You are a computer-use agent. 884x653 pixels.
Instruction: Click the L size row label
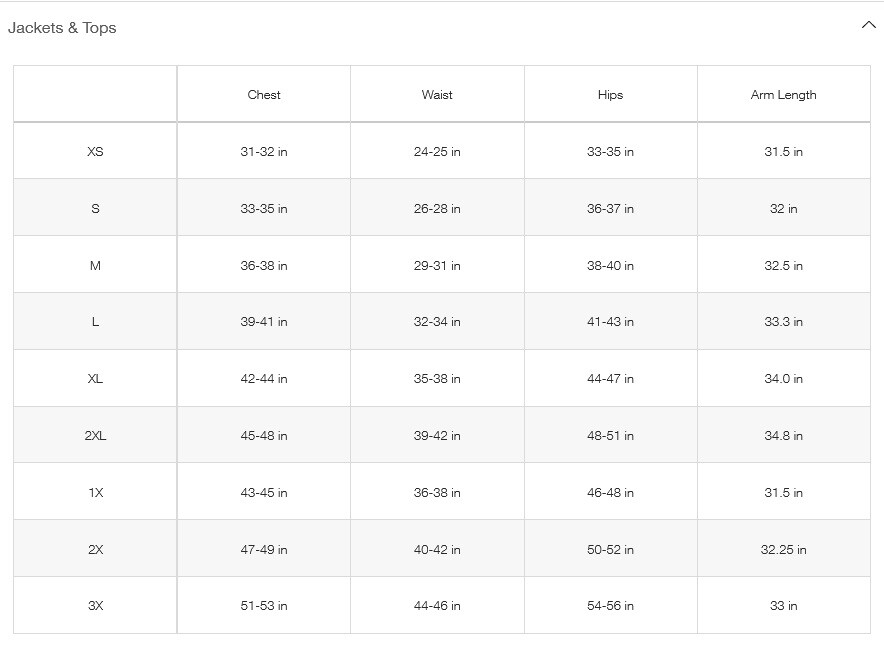95,321
